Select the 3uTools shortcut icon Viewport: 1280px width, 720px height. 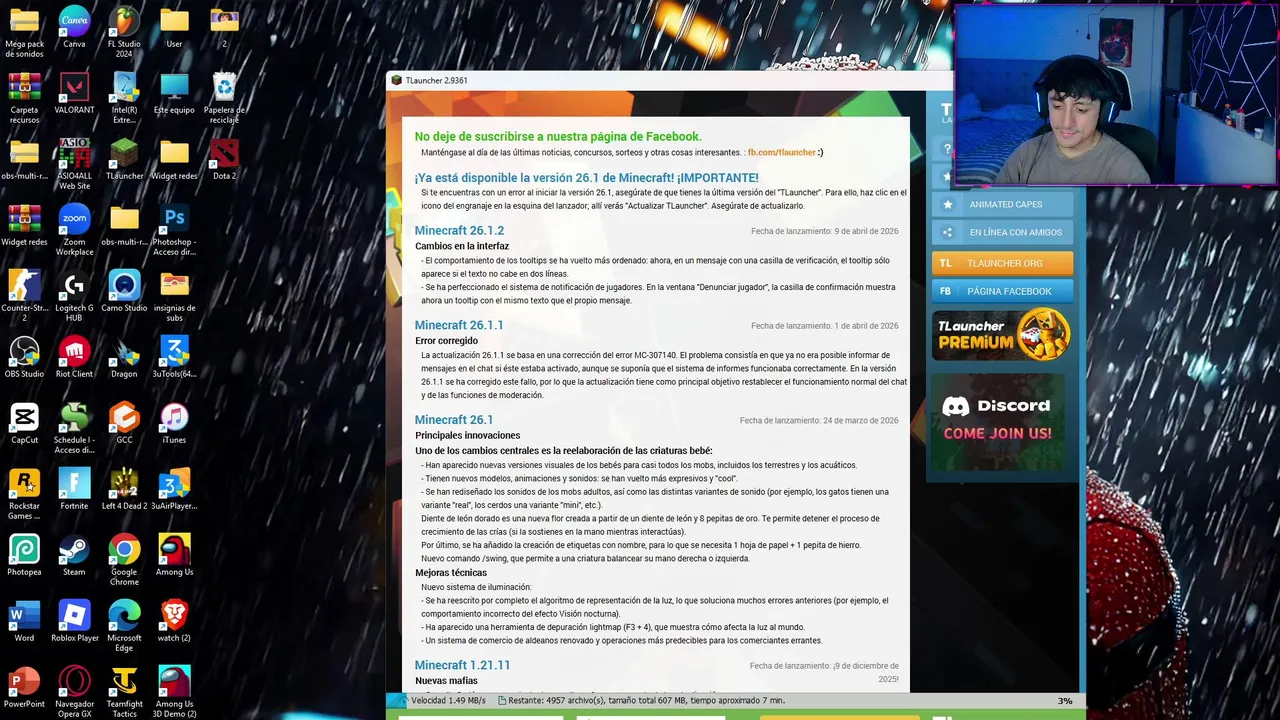[x=174, y=358]
